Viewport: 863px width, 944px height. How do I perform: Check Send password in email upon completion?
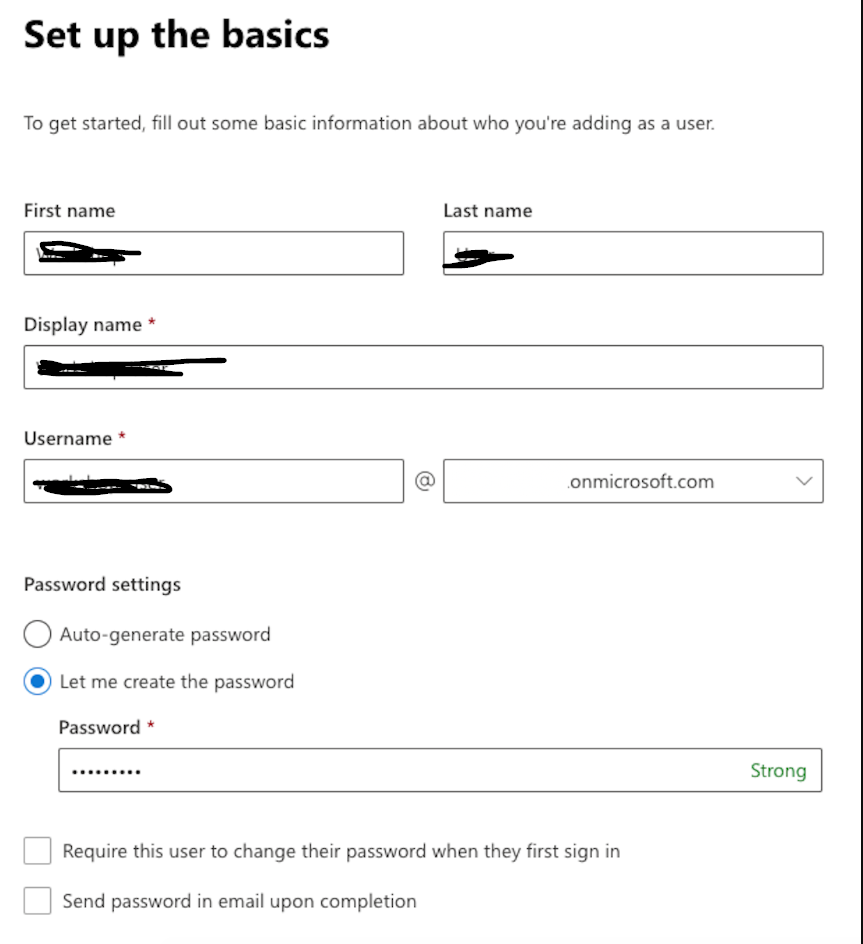click(38, 901)
